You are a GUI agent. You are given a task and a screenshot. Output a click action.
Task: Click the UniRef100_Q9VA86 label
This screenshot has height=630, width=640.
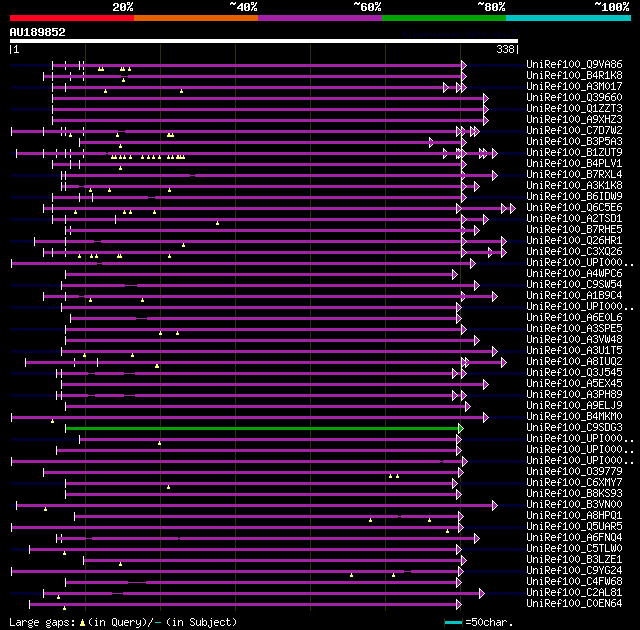tap(574, 64)
